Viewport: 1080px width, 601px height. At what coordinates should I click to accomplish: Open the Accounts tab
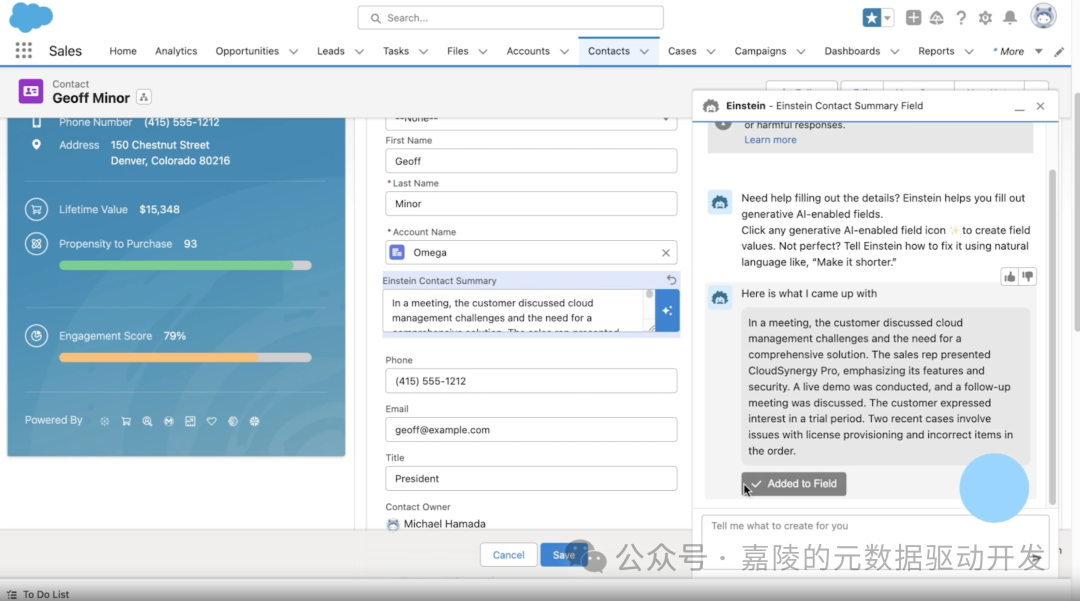528,51
